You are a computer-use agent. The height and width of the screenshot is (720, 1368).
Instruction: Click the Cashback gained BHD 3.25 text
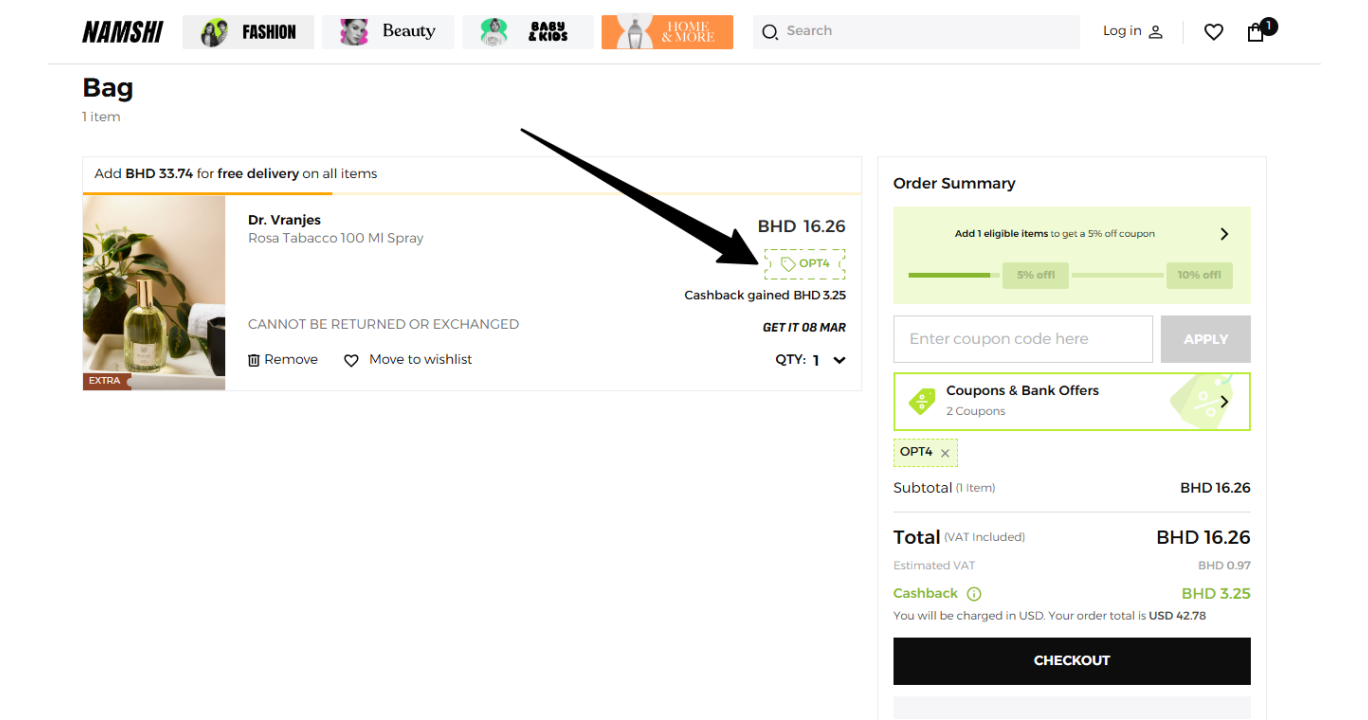[x=765, y=296]
